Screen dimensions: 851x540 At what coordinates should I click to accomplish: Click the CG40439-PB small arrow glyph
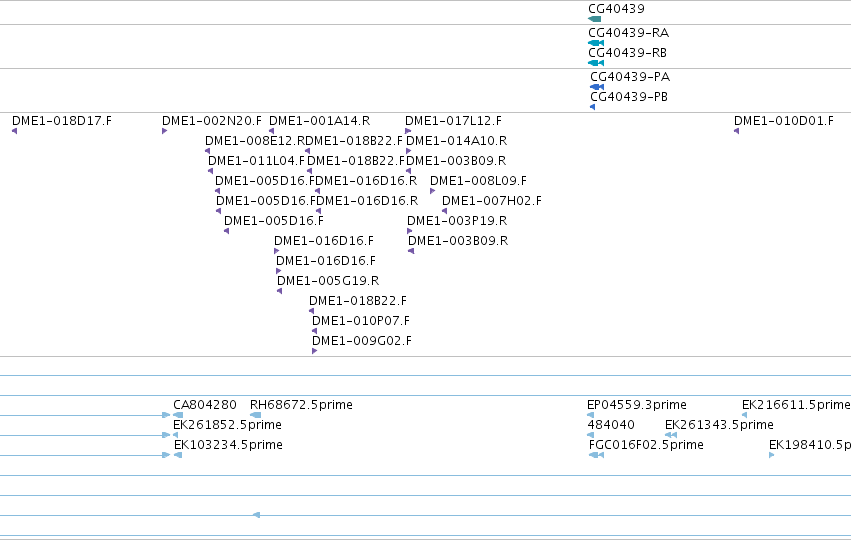593,107
